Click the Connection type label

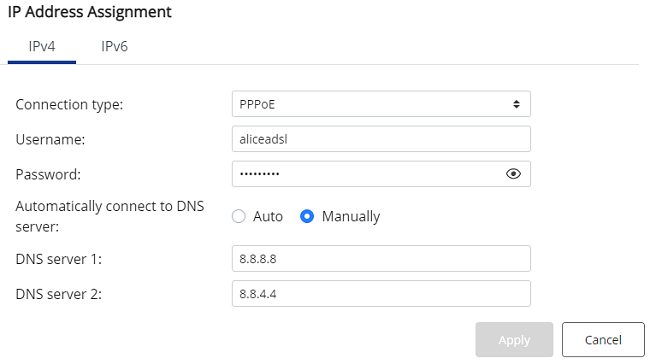tap(69, 104)
